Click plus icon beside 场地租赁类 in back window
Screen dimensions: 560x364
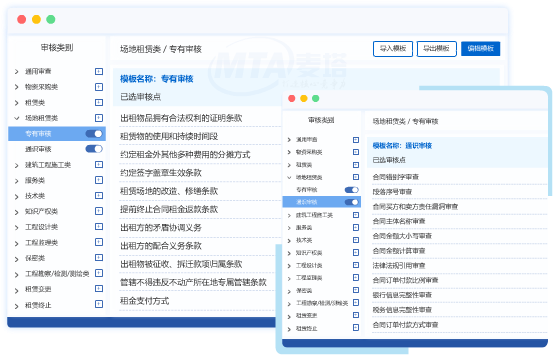(x=99, y=118)
